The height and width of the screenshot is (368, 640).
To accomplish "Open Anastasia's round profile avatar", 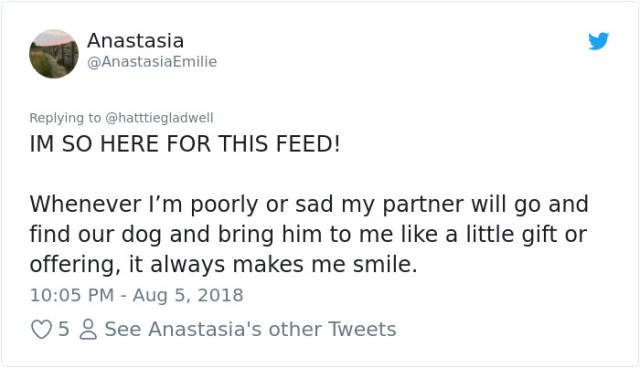I will coord(54,53).
